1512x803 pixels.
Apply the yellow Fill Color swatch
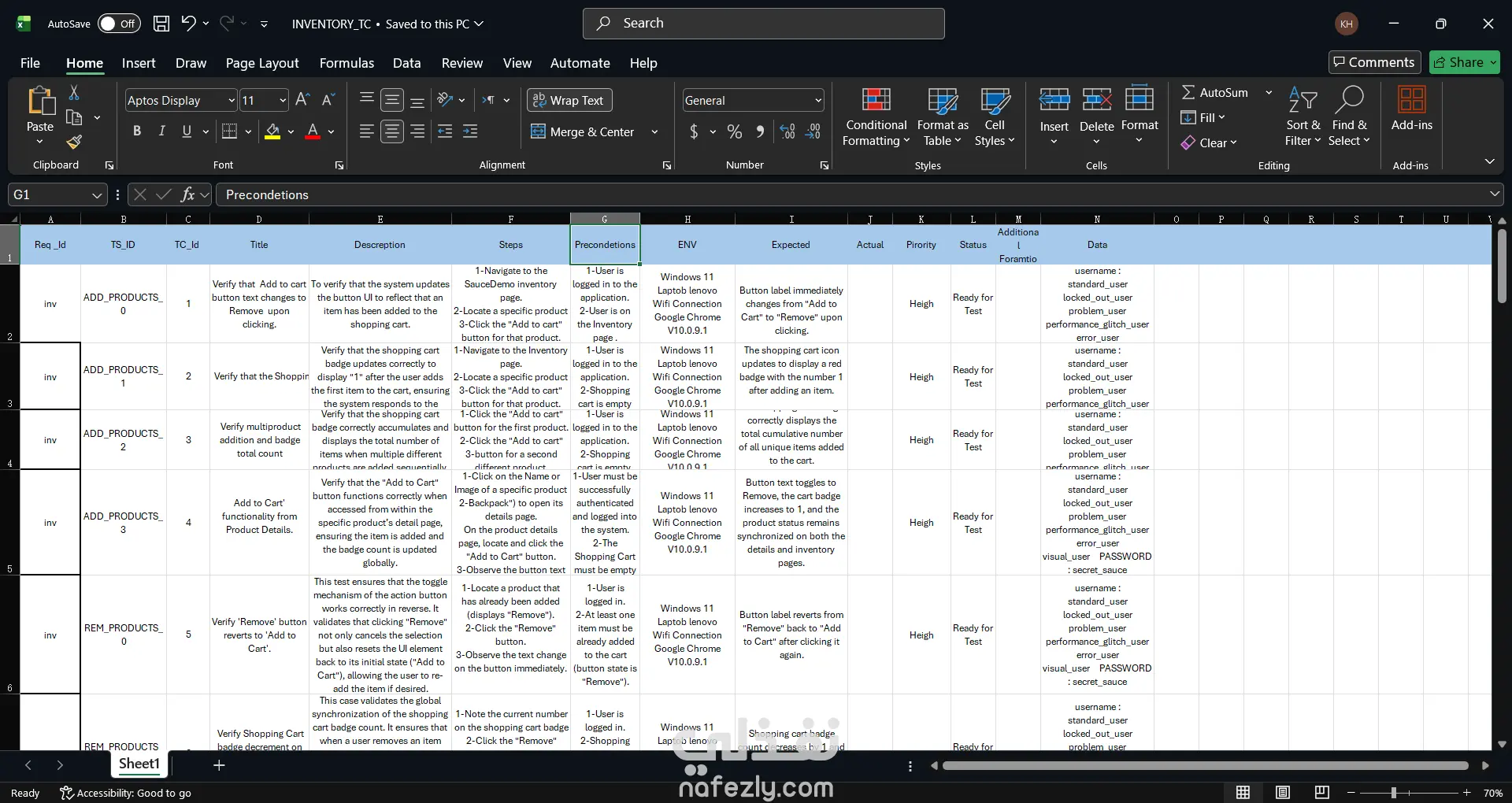(x=272, y=131)
